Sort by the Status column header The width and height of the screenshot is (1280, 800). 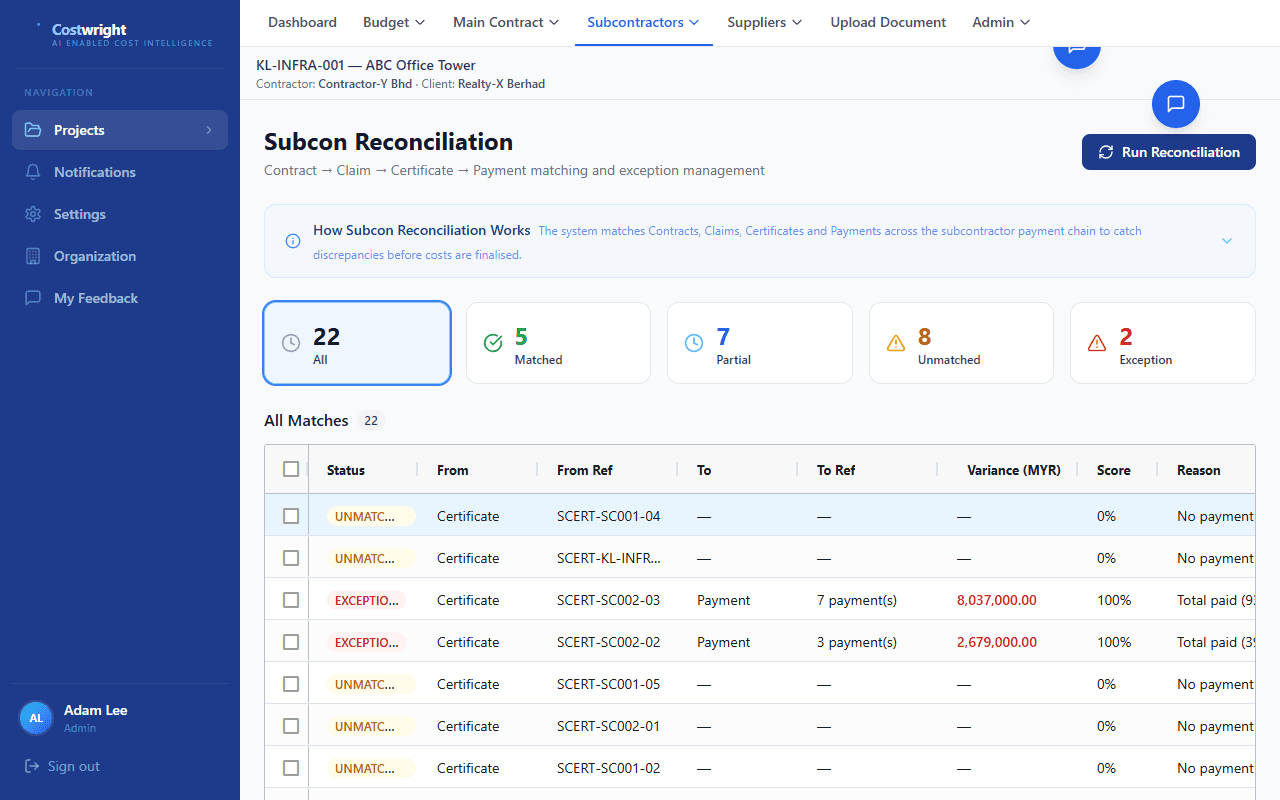click(x=346, y=470)
